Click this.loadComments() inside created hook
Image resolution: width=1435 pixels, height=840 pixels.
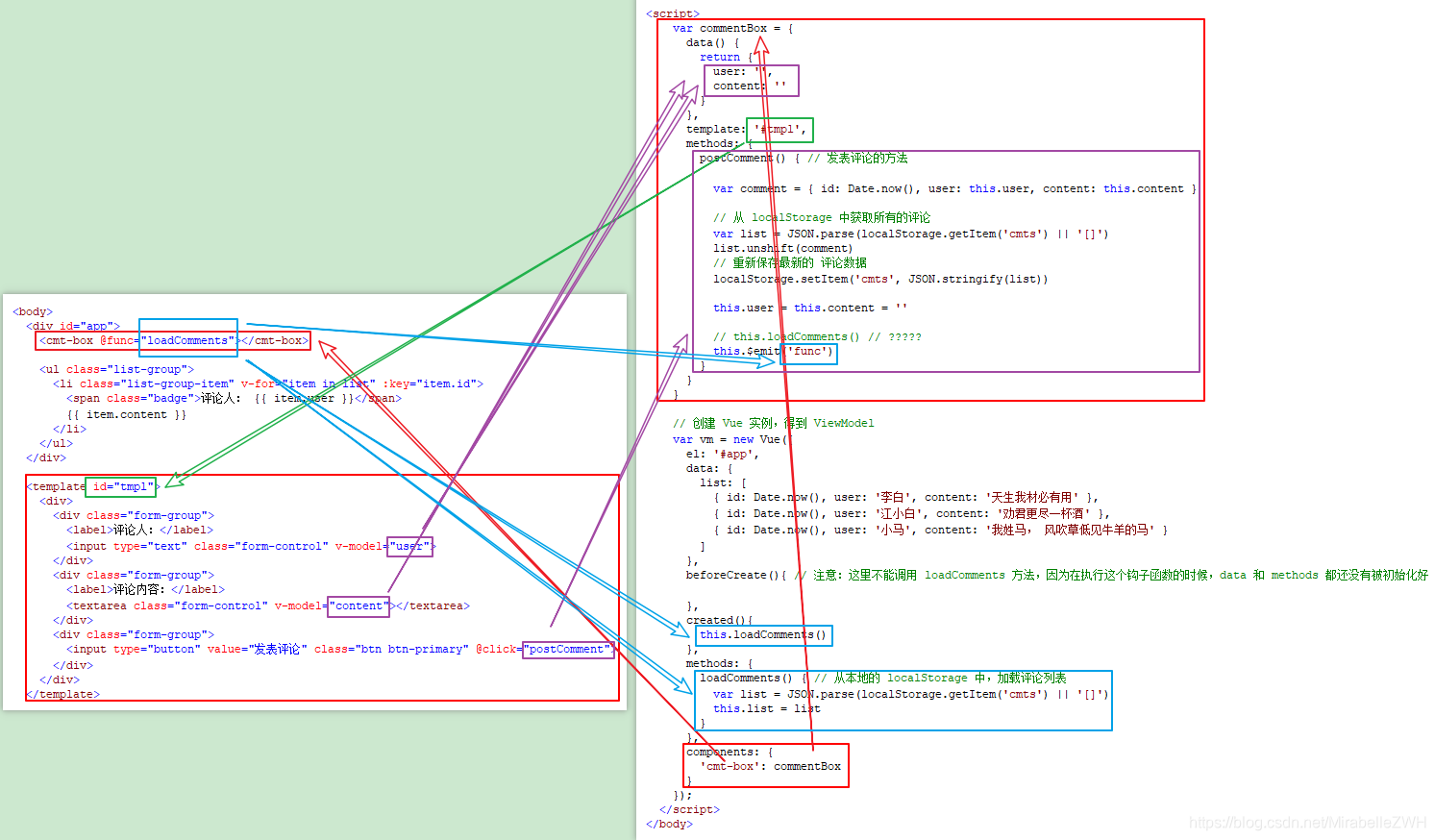pos(763,634)
